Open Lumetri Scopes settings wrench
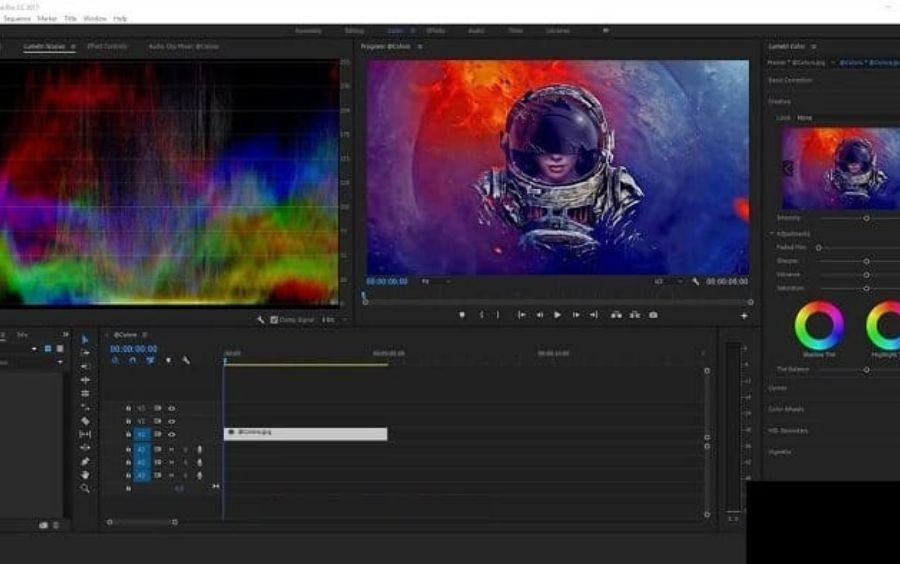This screenshot has width=900, height=564. click(261, 320)
